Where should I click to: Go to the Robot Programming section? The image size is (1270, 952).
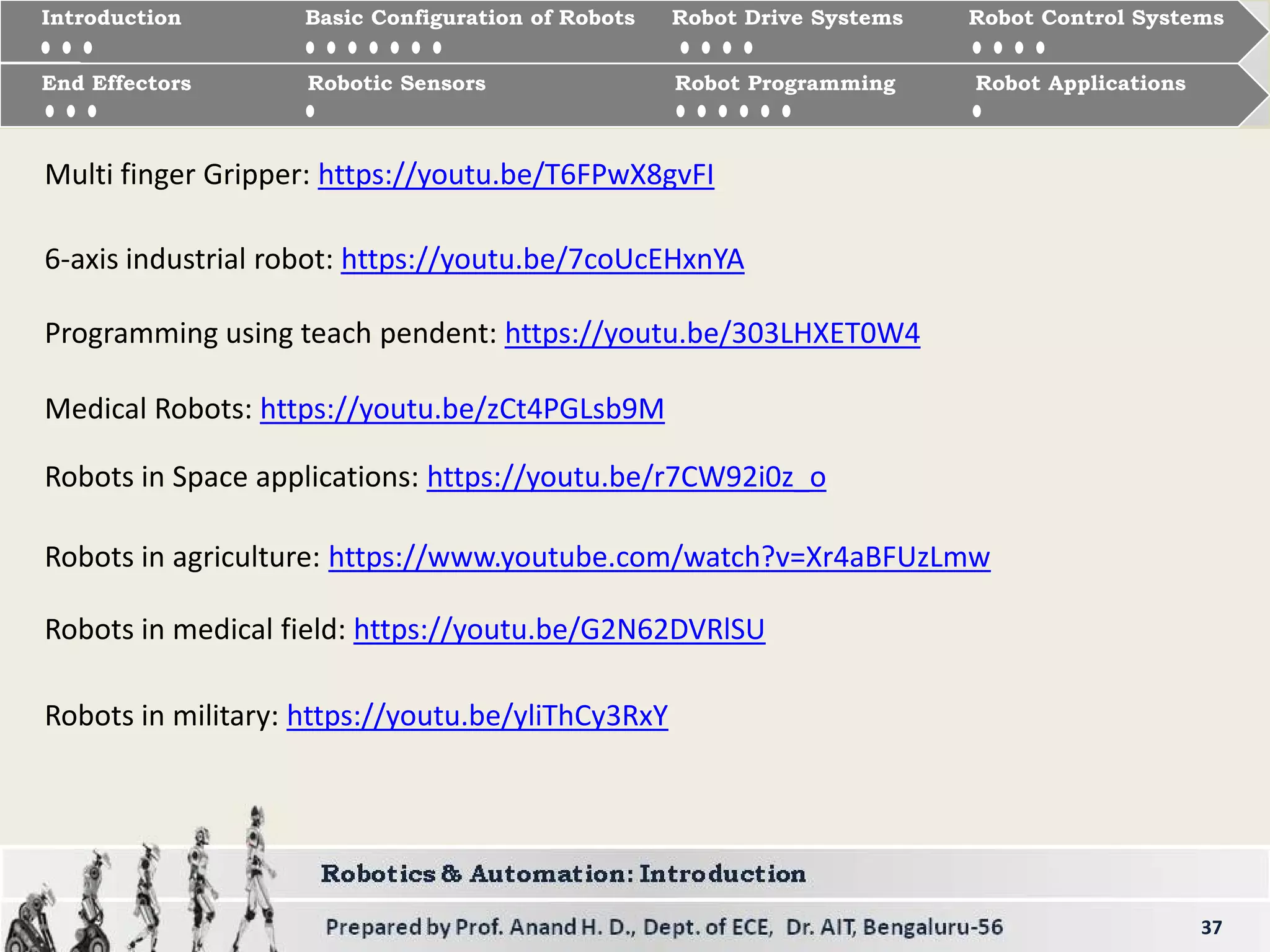[x=784, y=83]
